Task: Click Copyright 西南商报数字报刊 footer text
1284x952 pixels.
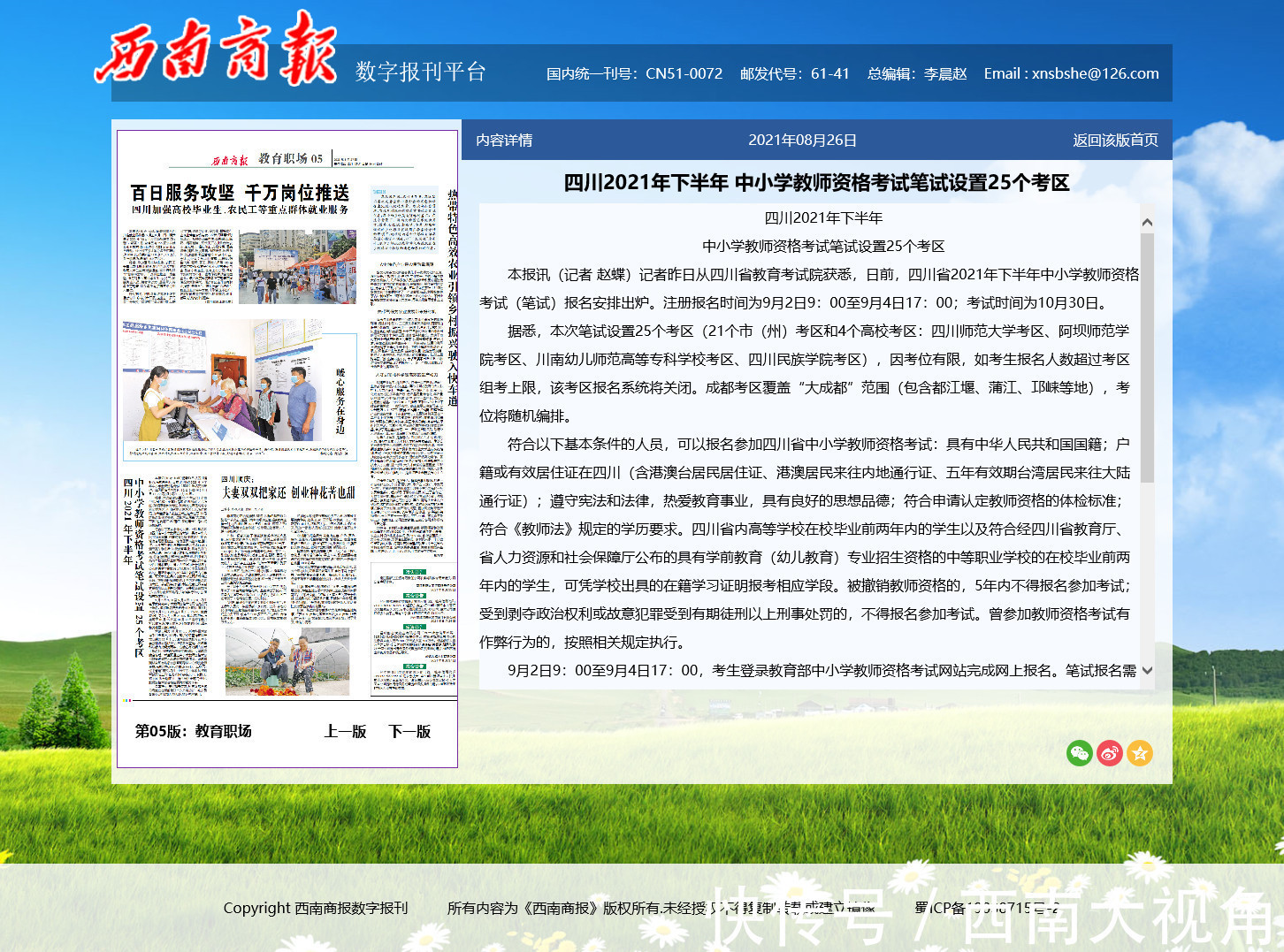Action: click(x=316, y=908)
